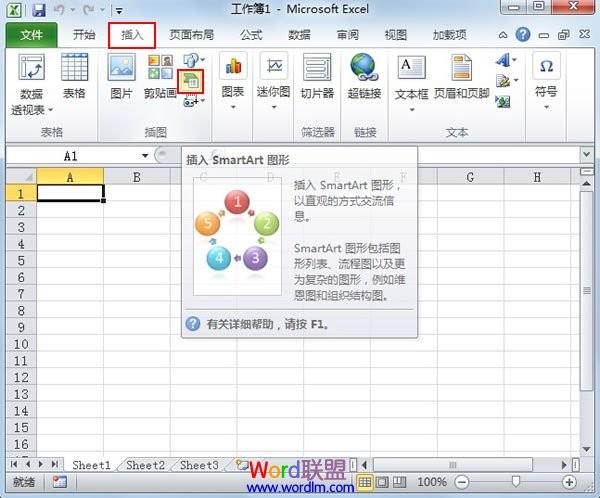The image size is (600, 498).
Task: Click the zoom out minus button
Action: [x=462, y=482]
